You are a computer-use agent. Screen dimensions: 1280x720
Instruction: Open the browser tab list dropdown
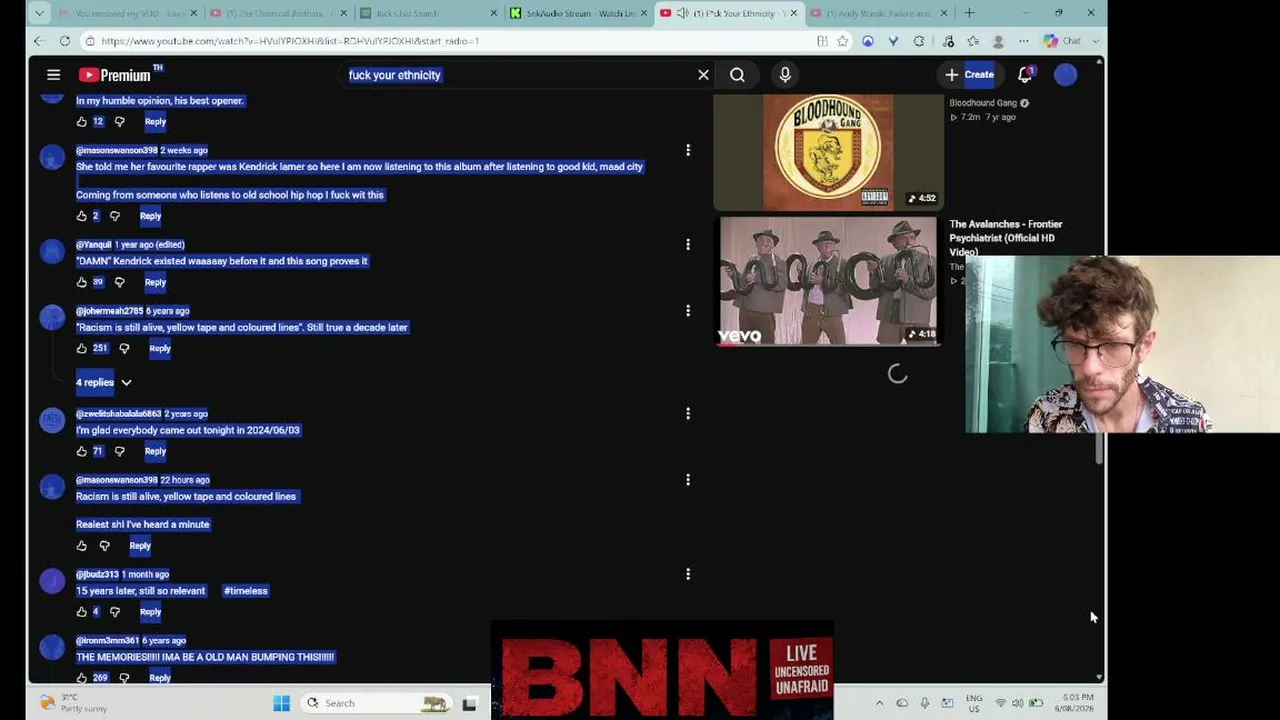tap(38, 13)
